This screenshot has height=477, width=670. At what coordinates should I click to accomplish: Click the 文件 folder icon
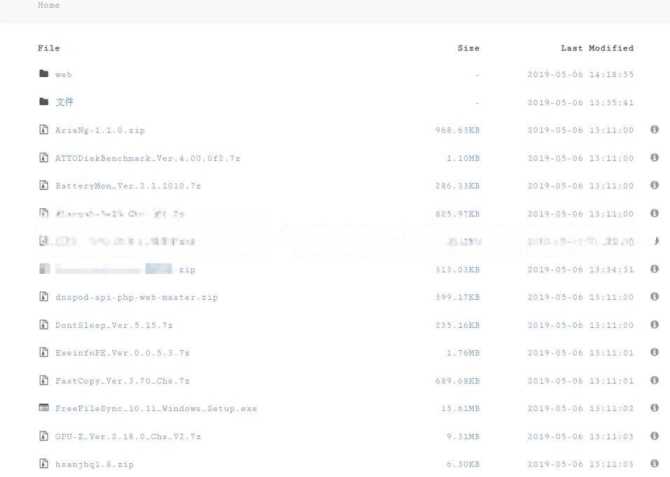pos(44,102)
